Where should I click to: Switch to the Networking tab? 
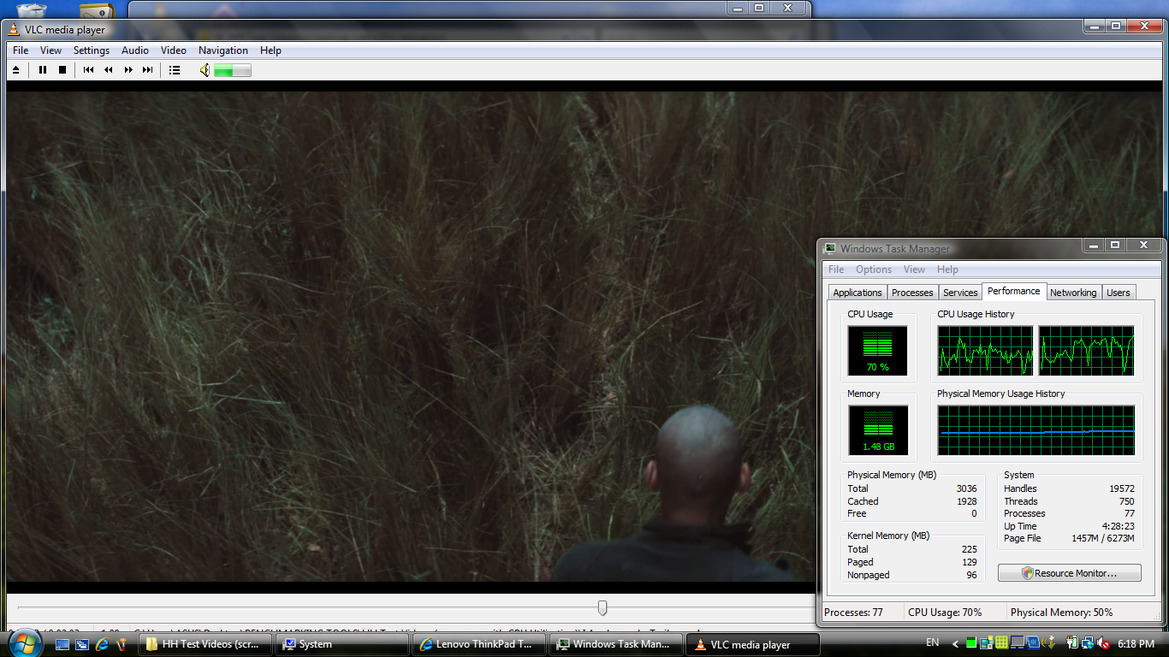coord(1074,292)
